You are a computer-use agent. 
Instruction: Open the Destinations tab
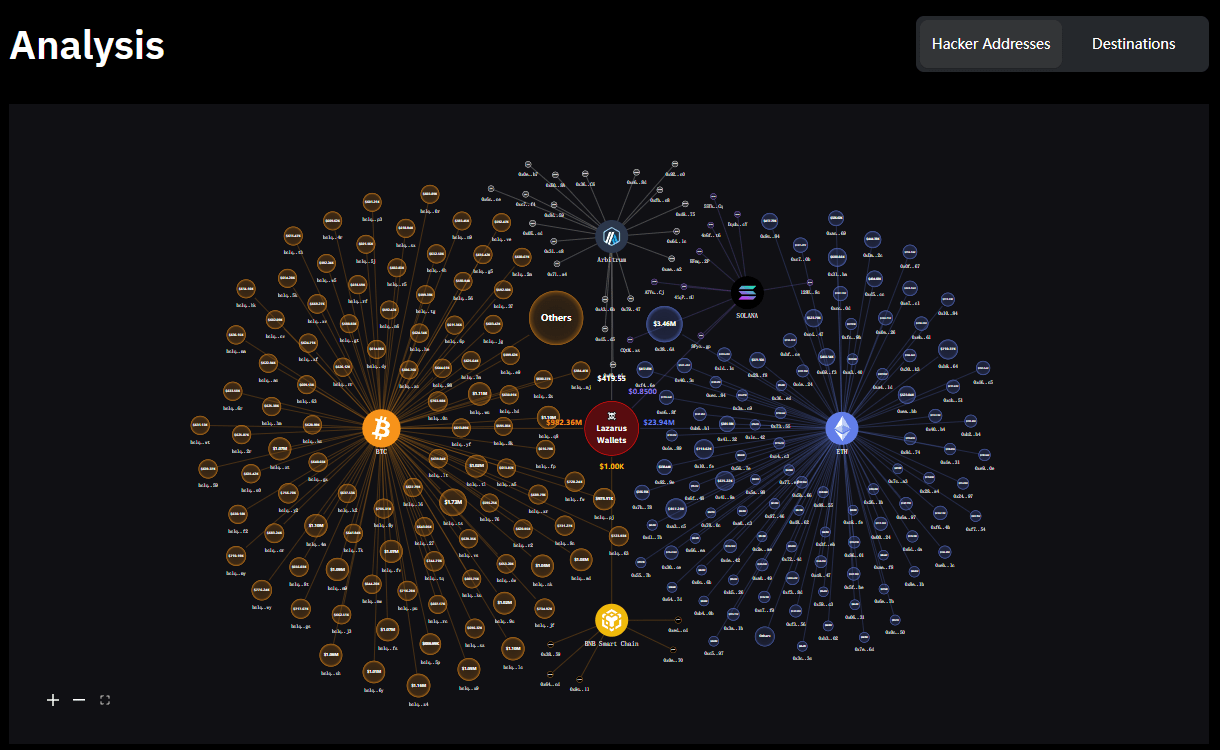click(x=1133, y=44)
